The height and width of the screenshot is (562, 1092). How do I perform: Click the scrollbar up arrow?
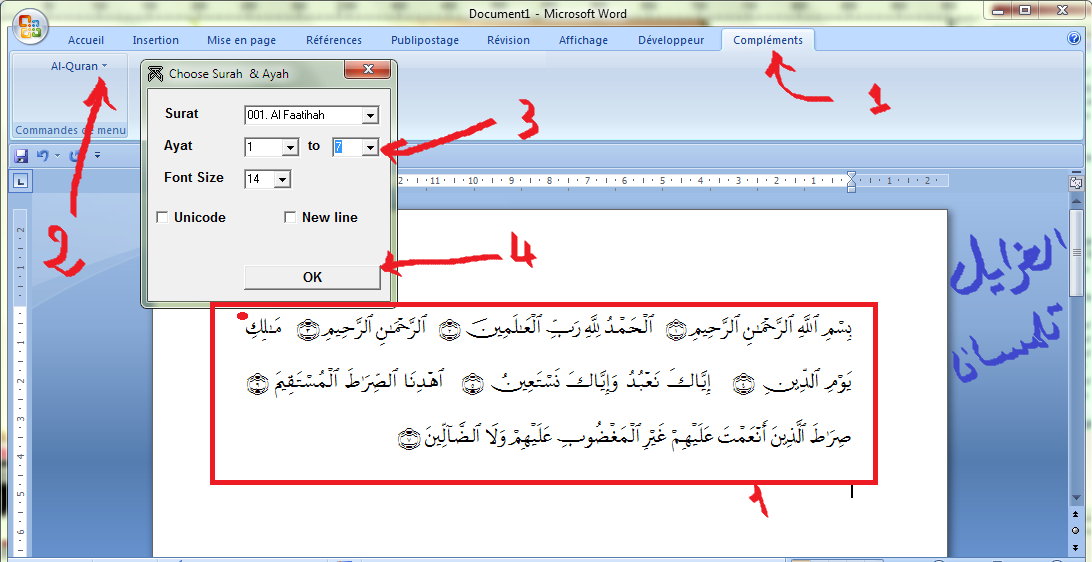1075,200
